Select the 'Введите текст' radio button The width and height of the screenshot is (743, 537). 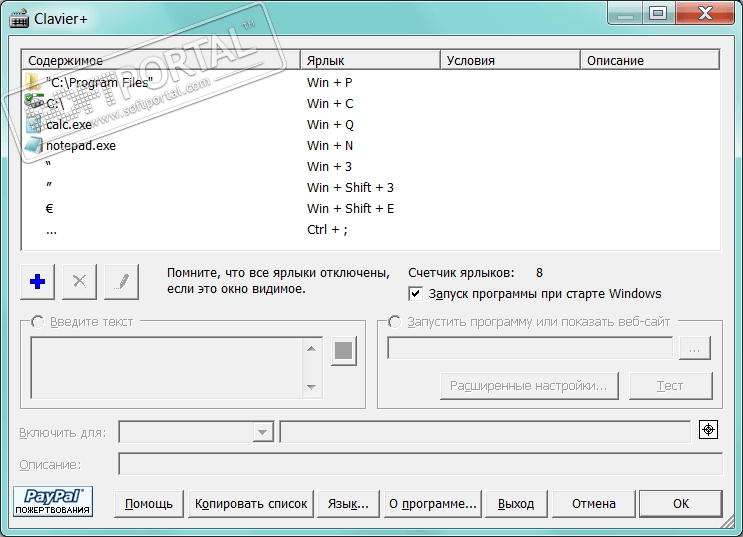point(37,322)
